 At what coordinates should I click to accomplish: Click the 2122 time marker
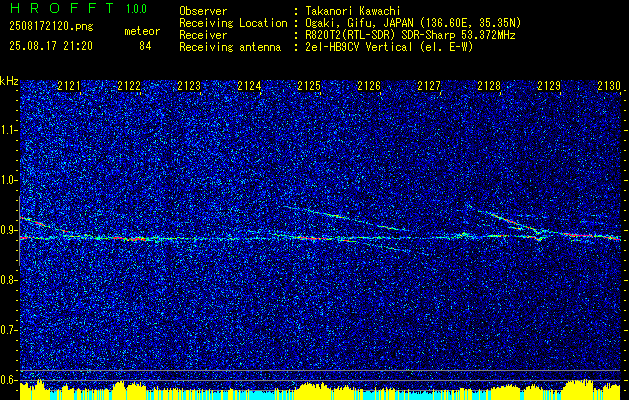129,86
